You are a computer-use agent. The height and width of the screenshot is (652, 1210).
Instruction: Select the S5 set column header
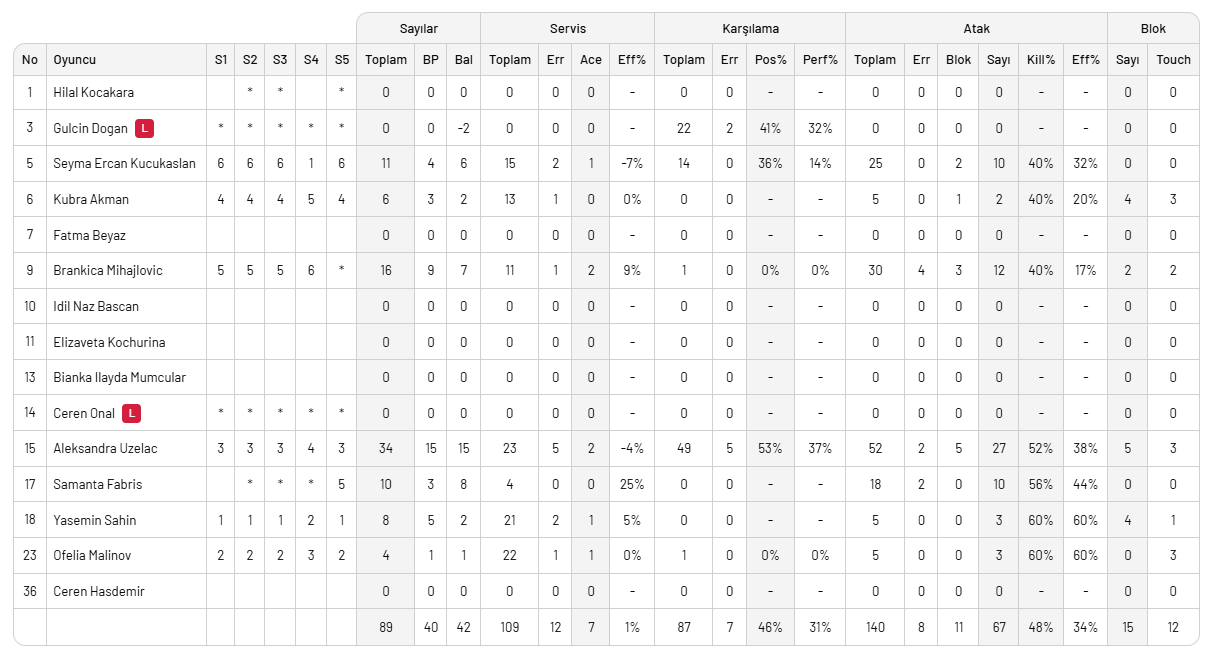pos(342,60)
